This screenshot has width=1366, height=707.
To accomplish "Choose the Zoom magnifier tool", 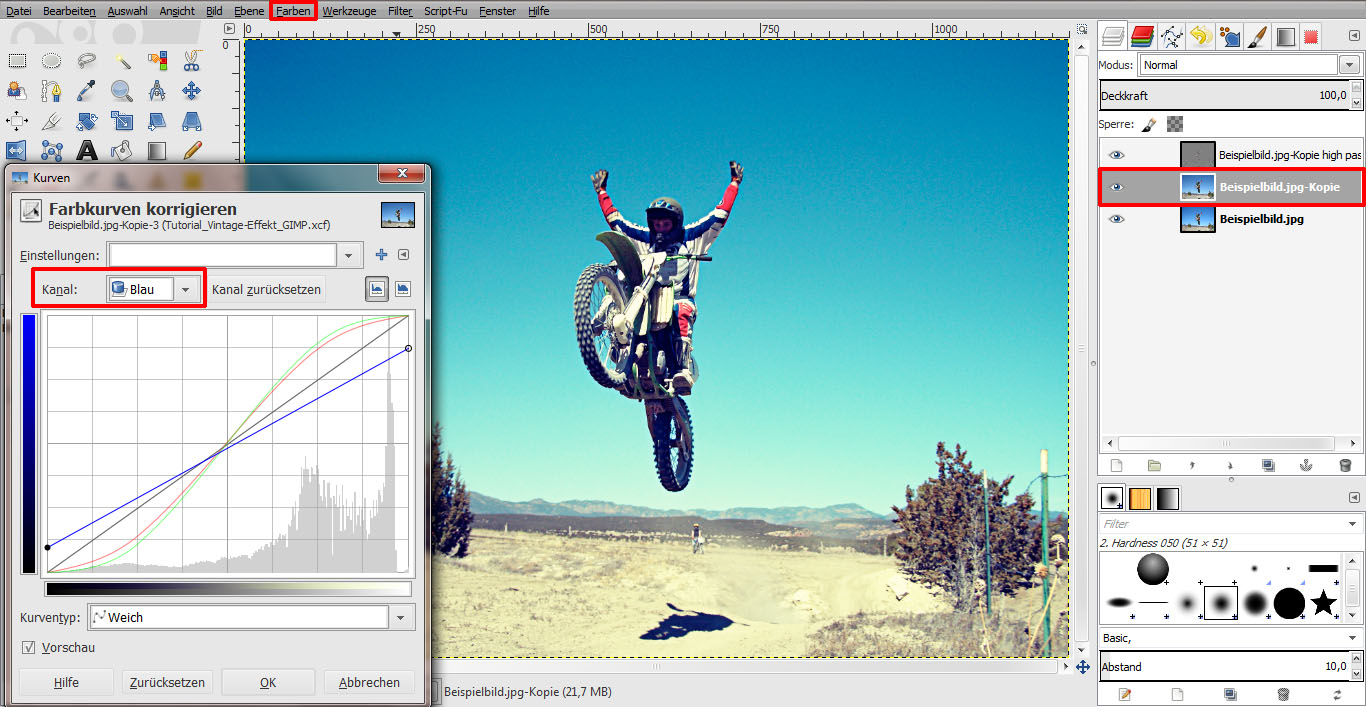I will [x=122, y=91].
